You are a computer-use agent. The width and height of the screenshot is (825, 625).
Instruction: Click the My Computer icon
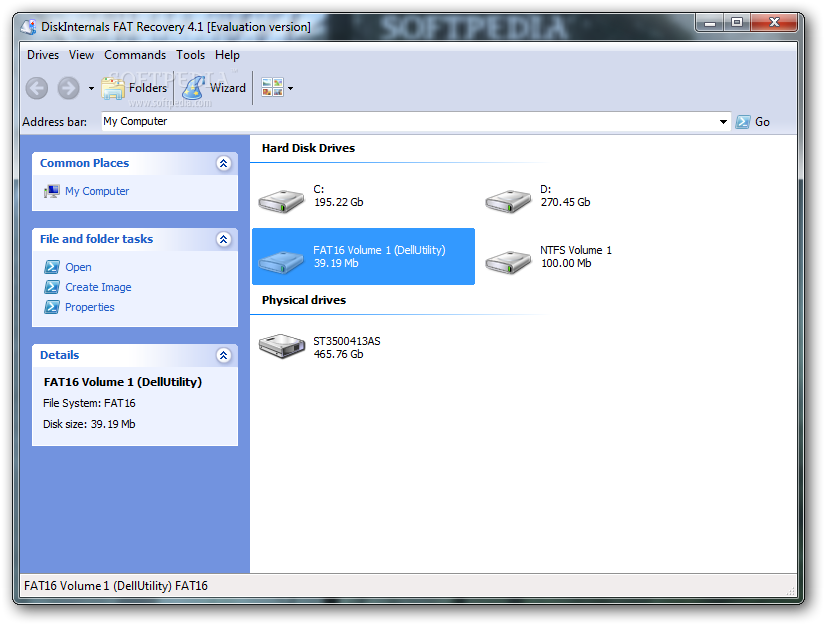coord(52,191)
